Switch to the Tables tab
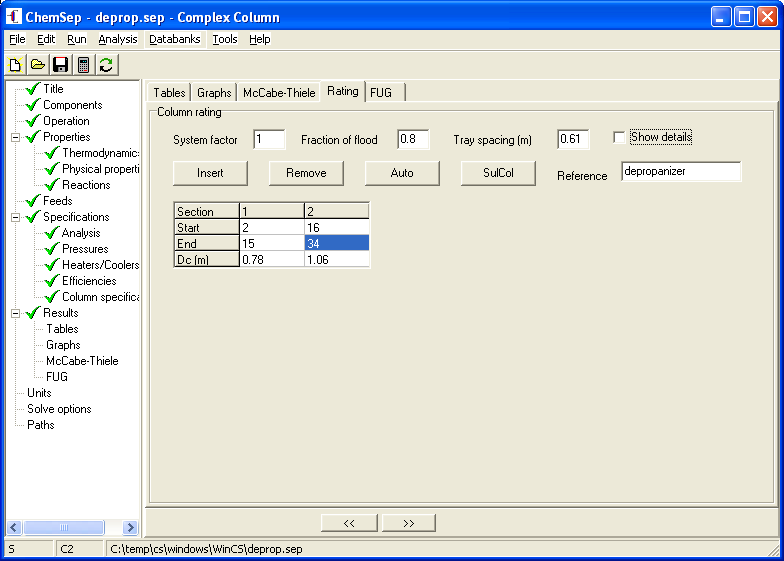Image resolution: width=784 pixels, height=561 pixels. (169, 92)
